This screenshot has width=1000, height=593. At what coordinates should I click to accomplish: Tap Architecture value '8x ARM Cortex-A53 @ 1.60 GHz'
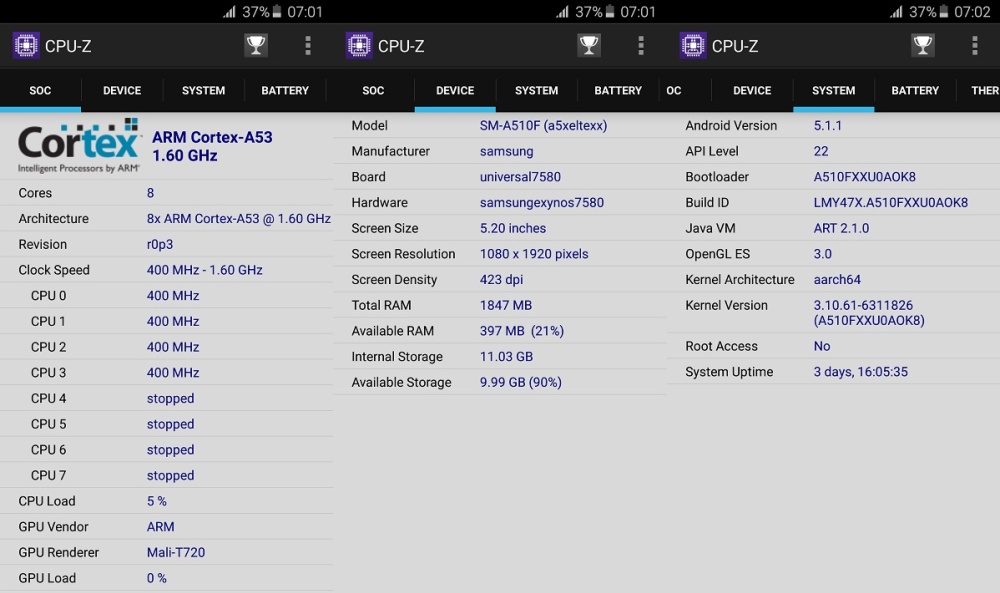pyautogui.click(x=239, y=219)
